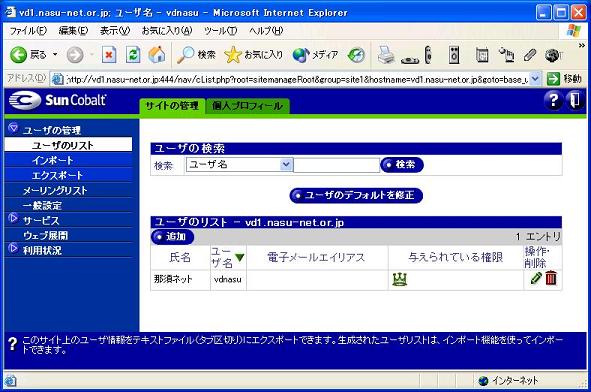Open the 編集(E) menu

(x=73, y=31)
